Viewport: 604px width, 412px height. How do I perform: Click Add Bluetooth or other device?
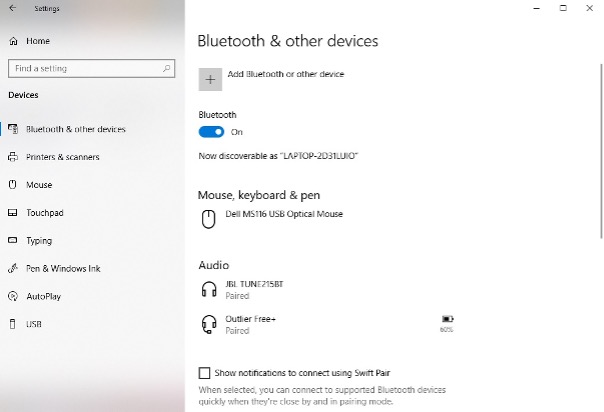[286, 74]
